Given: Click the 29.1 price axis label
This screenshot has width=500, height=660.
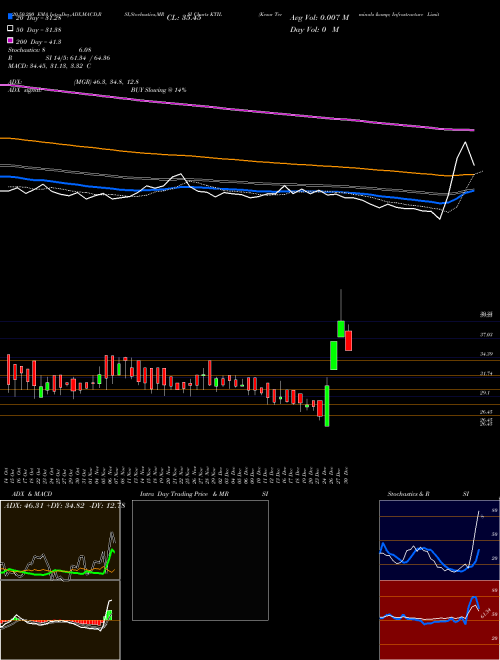Looking at the screenshot, I should [485, 393].
